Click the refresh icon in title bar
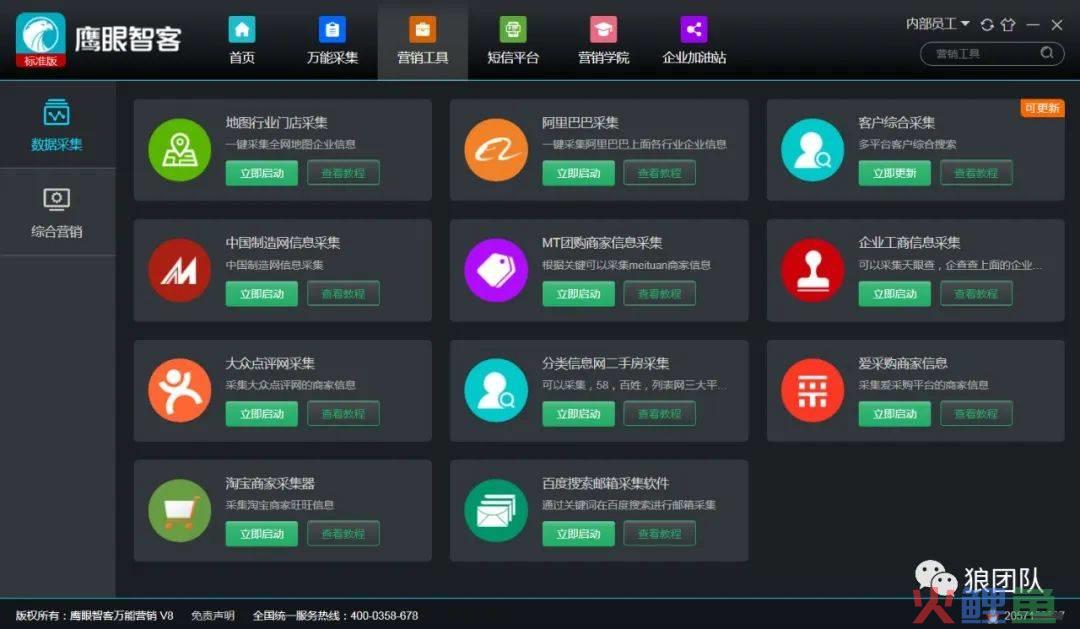The height and width of the screenshot is (629, 1080). pos(987,25)
